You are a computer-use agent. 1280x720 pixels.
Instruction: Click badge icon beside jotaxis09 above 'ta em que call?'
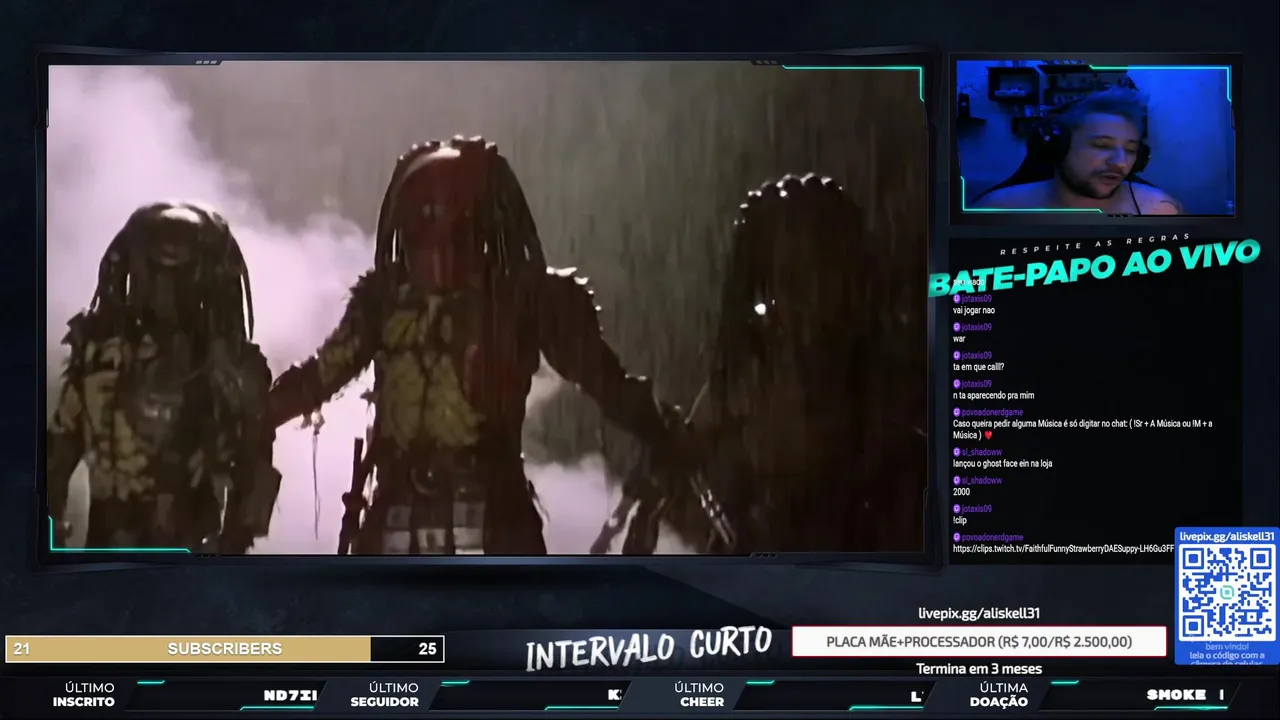point(957,355)
